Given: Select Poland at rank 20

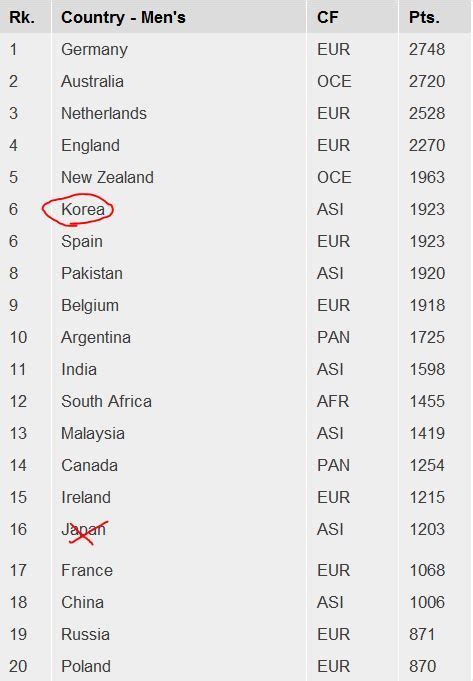Looking at the screenshot, I should click(86, 666).
